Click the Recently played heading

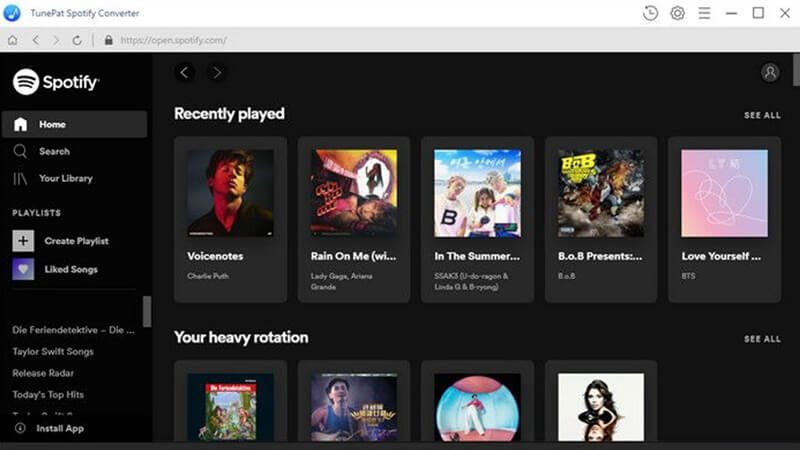[x=230, y=113]
